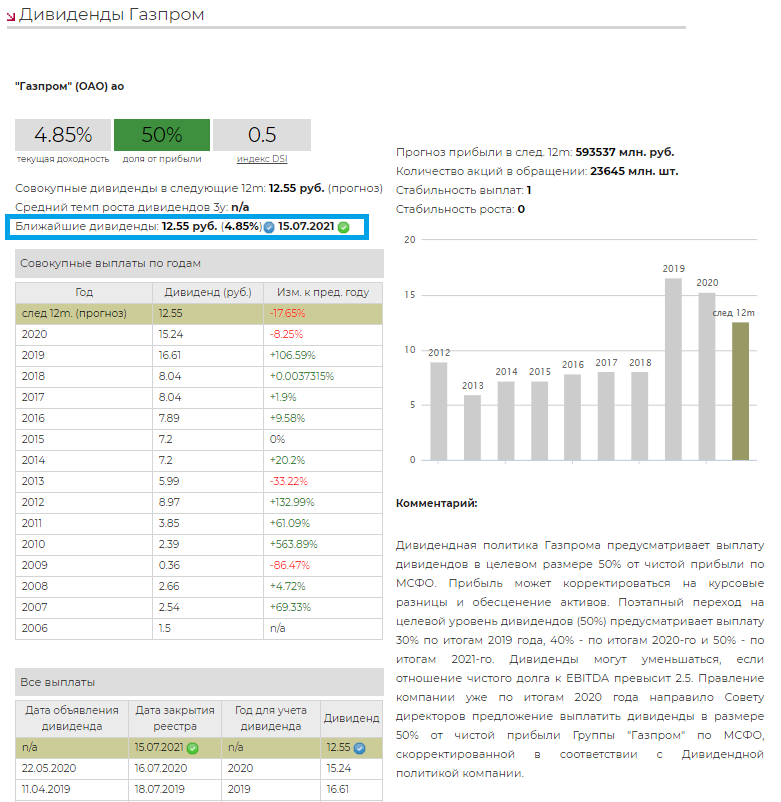
Task: Click the +563.89% change value
Action: [294, 544]
